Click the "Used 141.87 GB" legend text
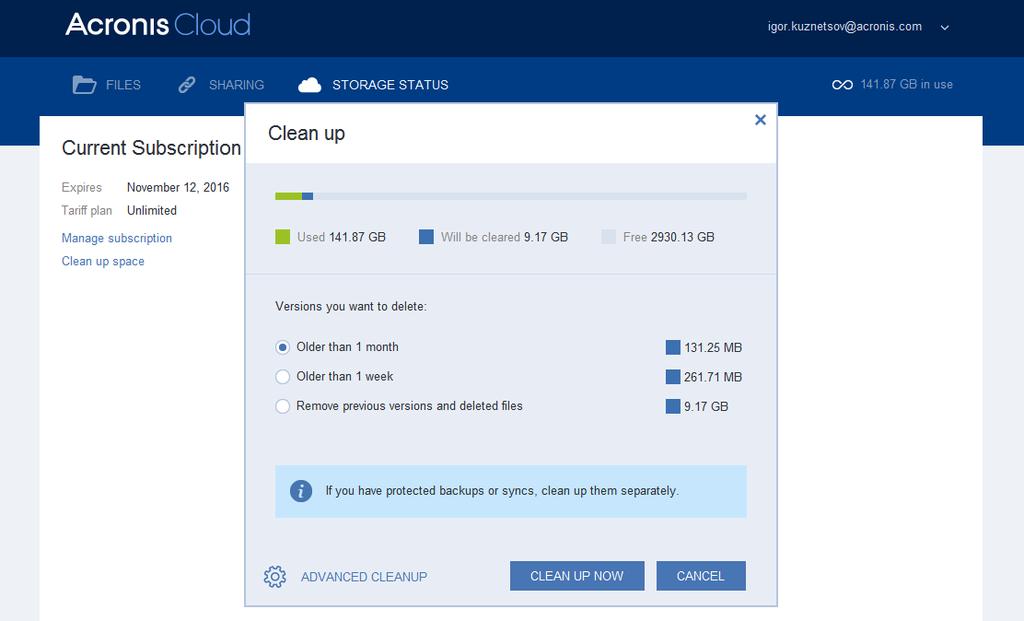 tap(341, 237)
